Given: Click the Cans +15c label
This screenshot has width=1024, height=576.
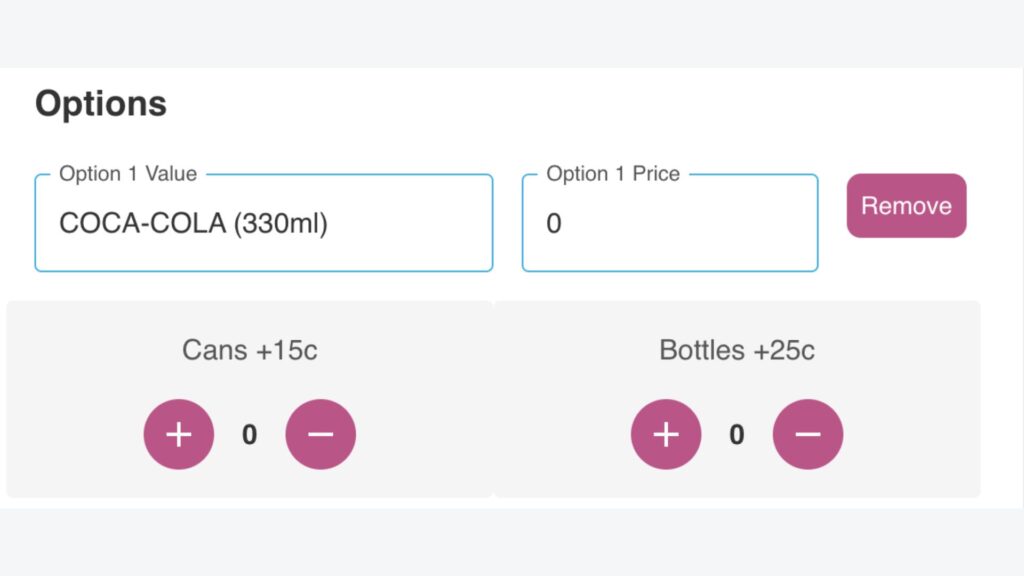Looking at the screenshot, I should (250, 350).
